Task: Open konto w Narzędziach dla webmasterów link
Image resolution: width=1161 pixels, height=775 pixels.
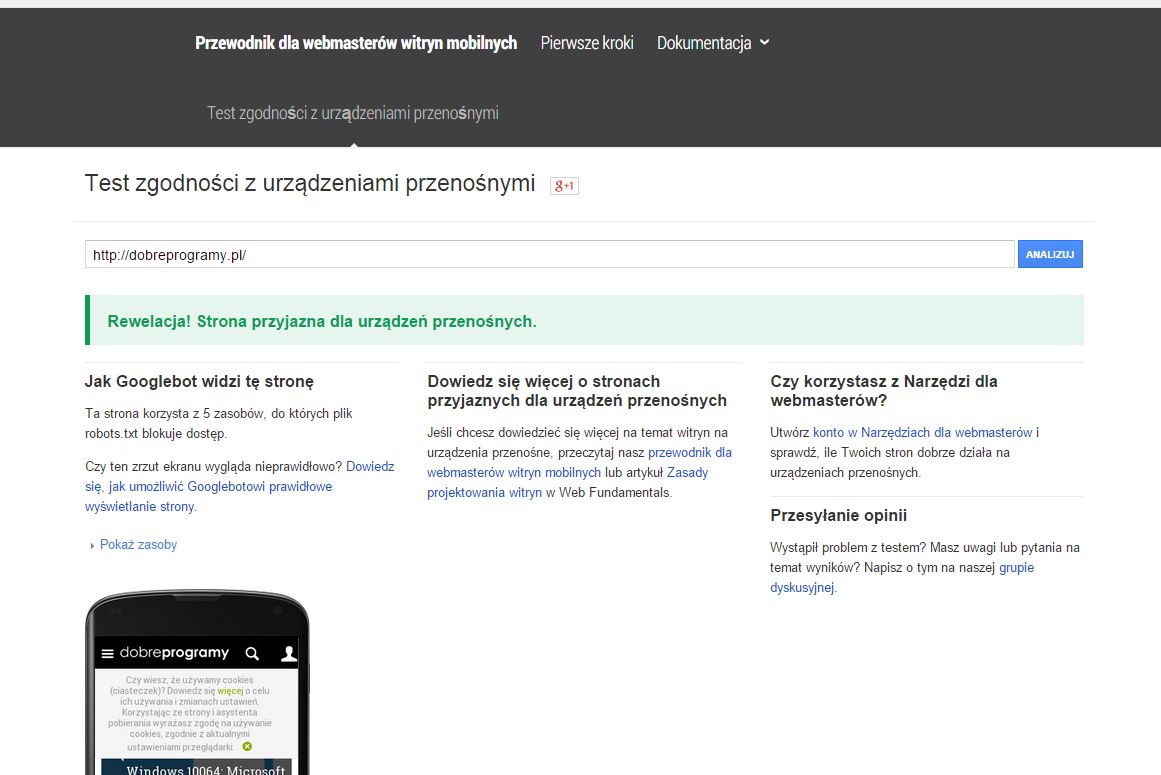Action: [923, 432]
